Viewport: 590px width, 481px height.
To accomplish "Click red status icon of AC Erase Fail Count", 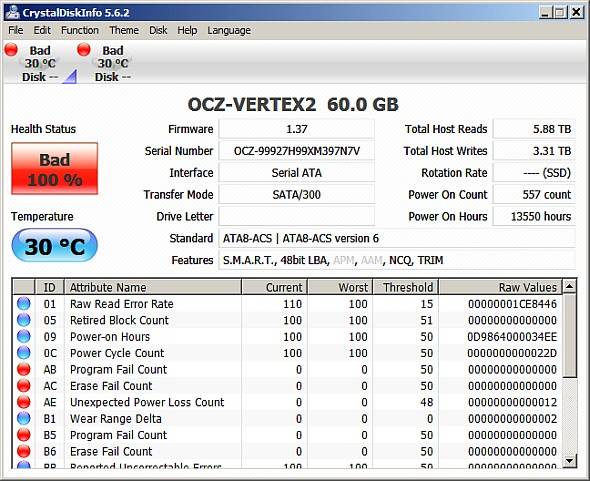I will coord(24,385).
